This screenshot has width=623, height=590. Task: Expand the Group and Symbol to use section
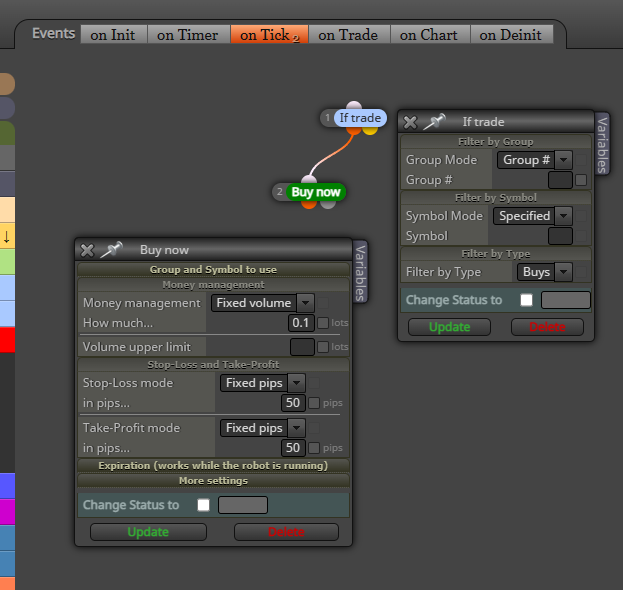pos(213,269)
